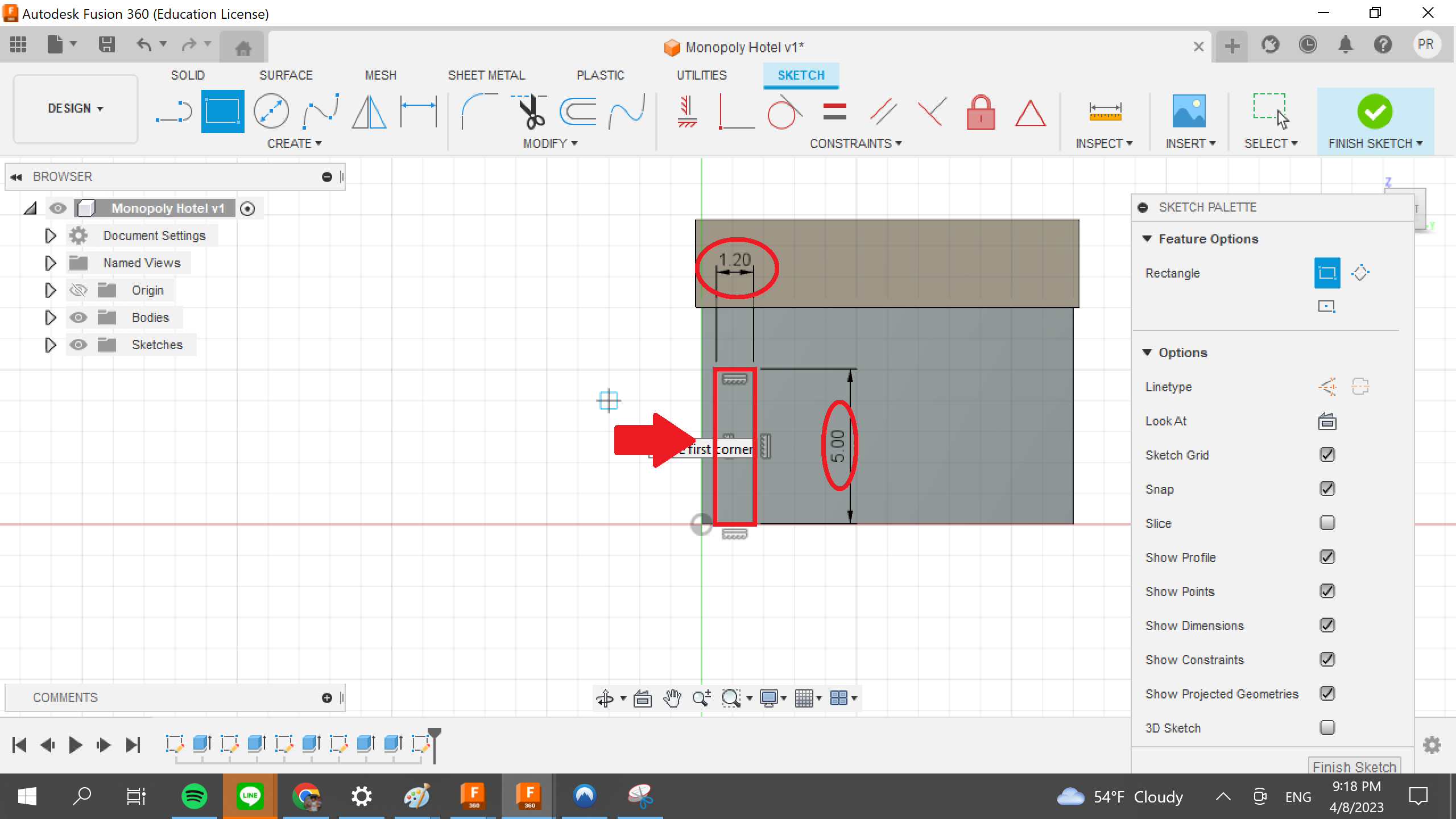Expand the Document Settings tree item
This screenshot has width=1456, height=819.
coord(49,235)
